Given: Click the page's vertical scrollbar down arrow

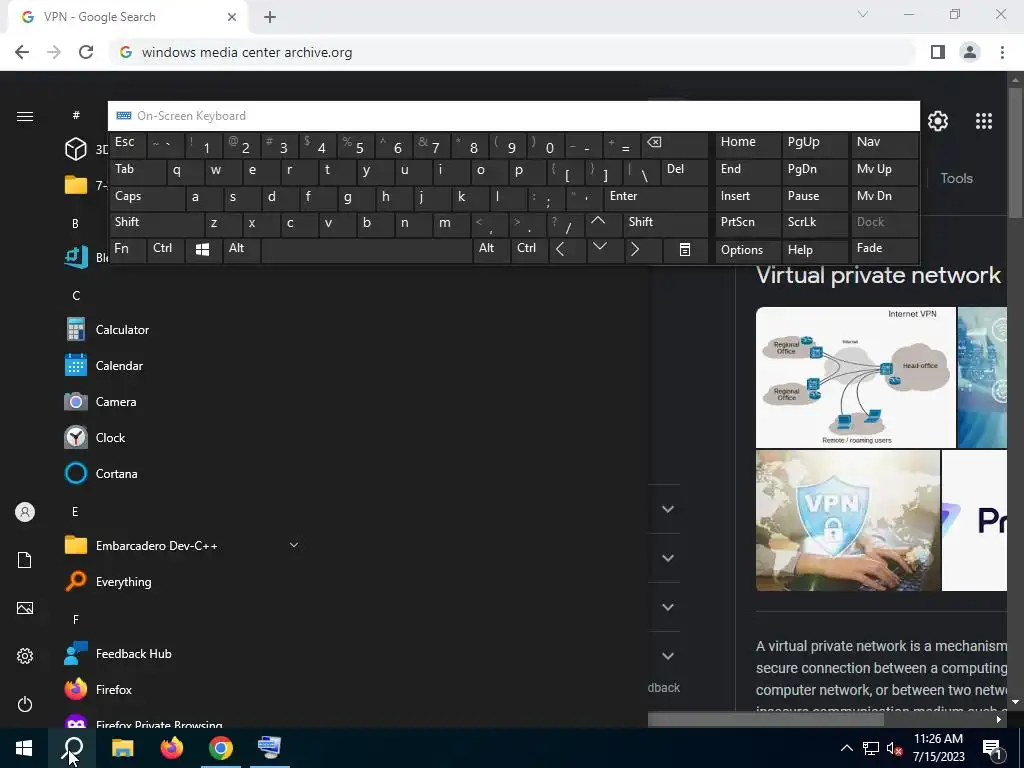Looking at the screenshot, I should coord(1016,702).
